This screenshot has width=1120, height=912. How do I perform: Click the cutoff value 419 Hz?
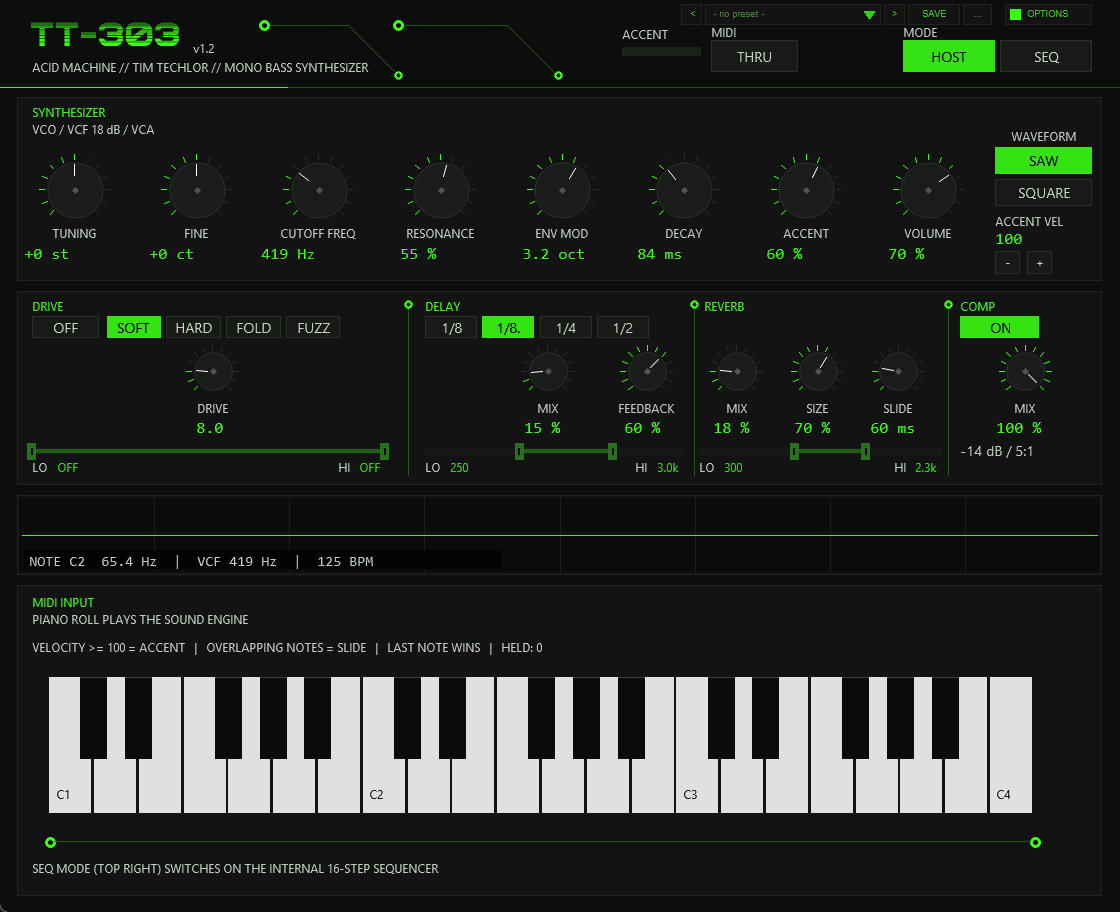click(288, 254)
